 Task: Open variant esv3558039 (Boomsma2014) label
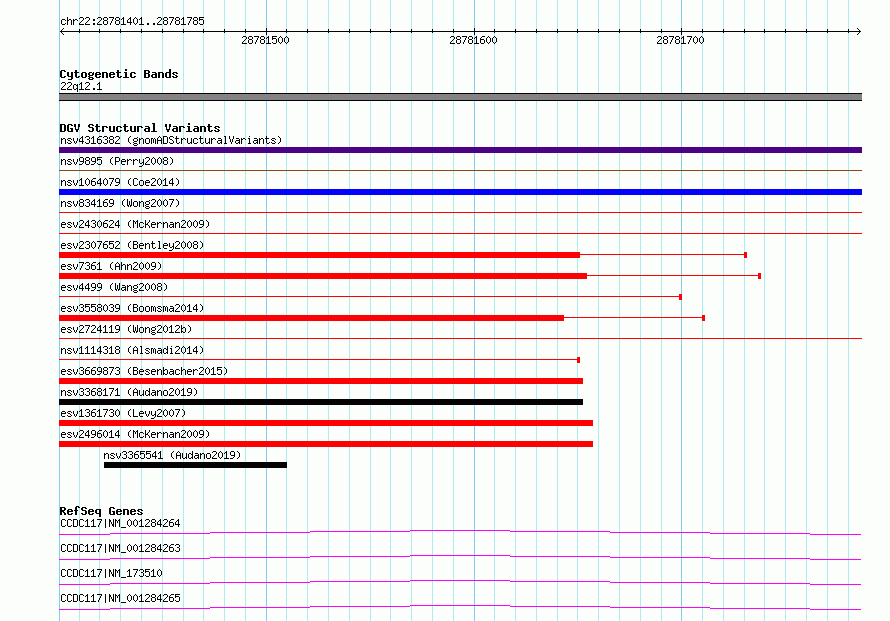click(132, 308)
